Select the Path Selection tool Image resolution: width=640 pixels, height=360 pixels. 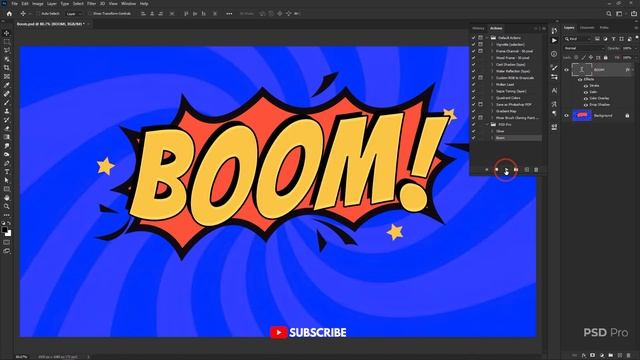[7, 180]
